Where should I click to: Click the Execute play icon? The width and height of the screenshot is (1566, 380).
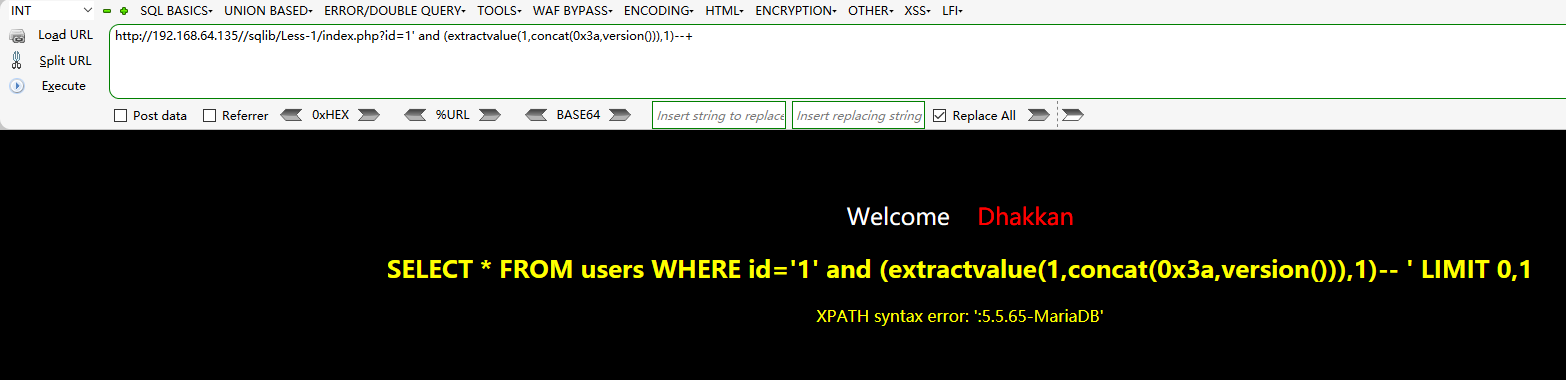(x=17, y=86)
